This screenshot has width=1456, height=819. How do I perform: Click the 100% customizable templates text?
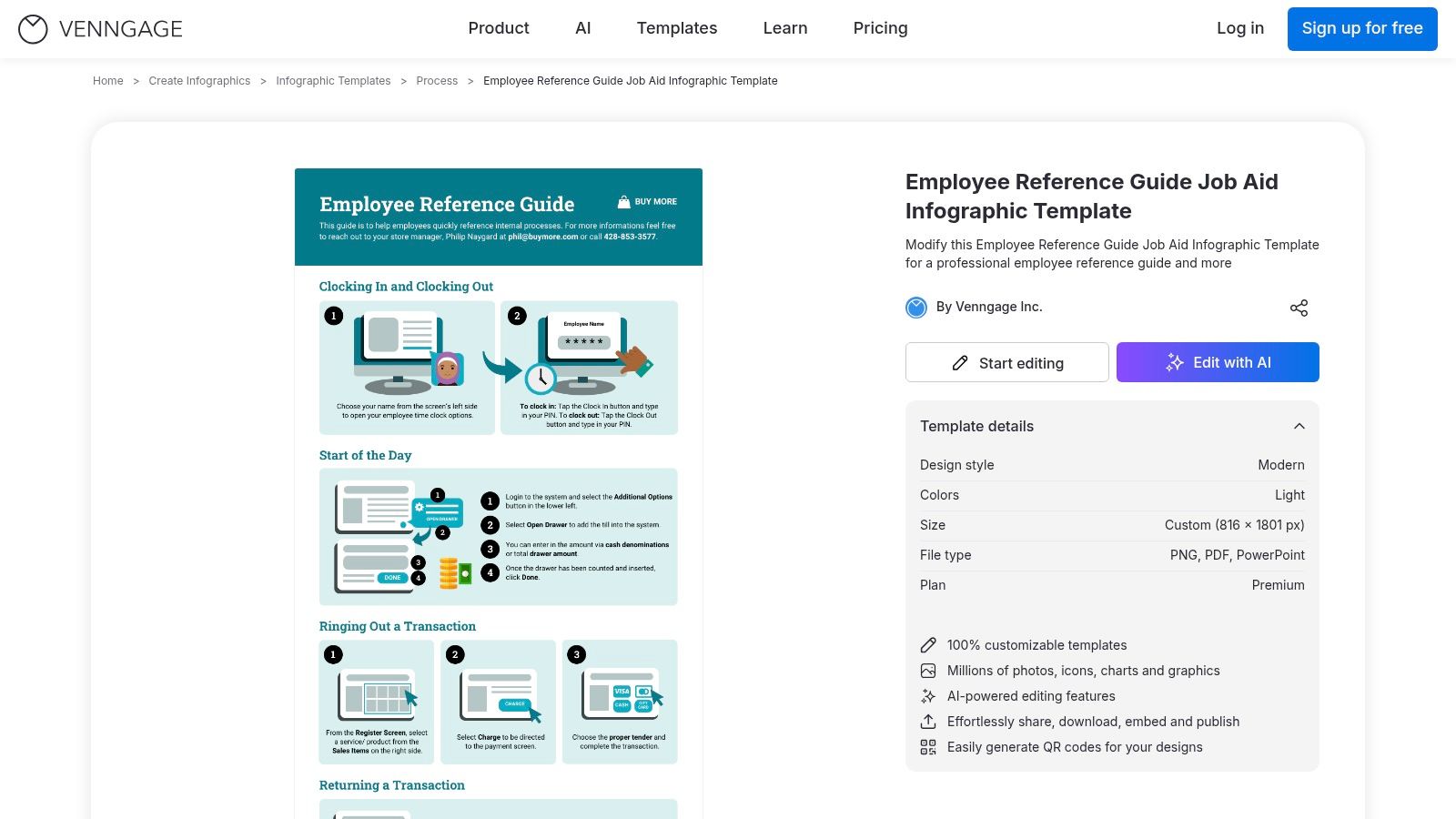click(x=1037, y=645)
